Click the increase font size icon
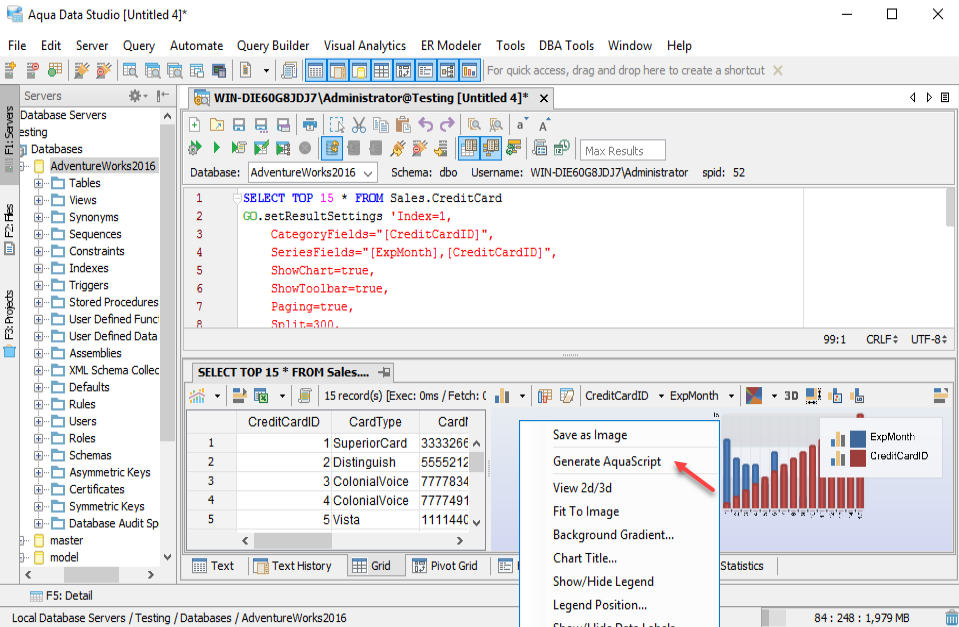Viewport: 959px width, 627px height. [x=544, y=125]
